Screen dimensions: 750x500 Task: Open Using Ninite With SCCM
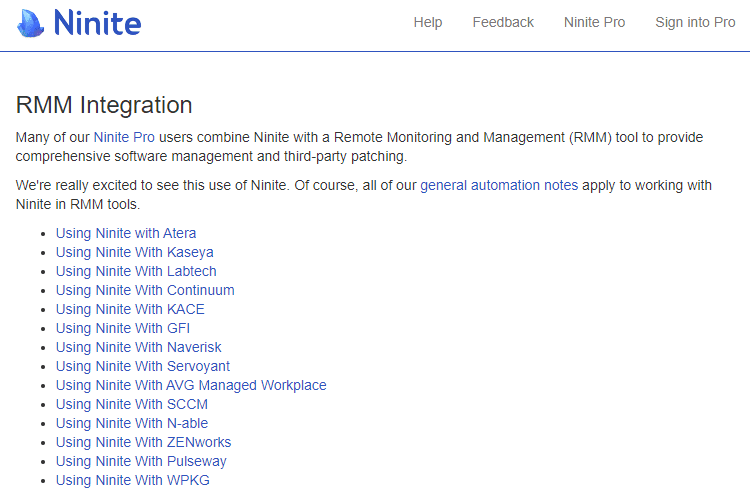click(x=132, y=404)
